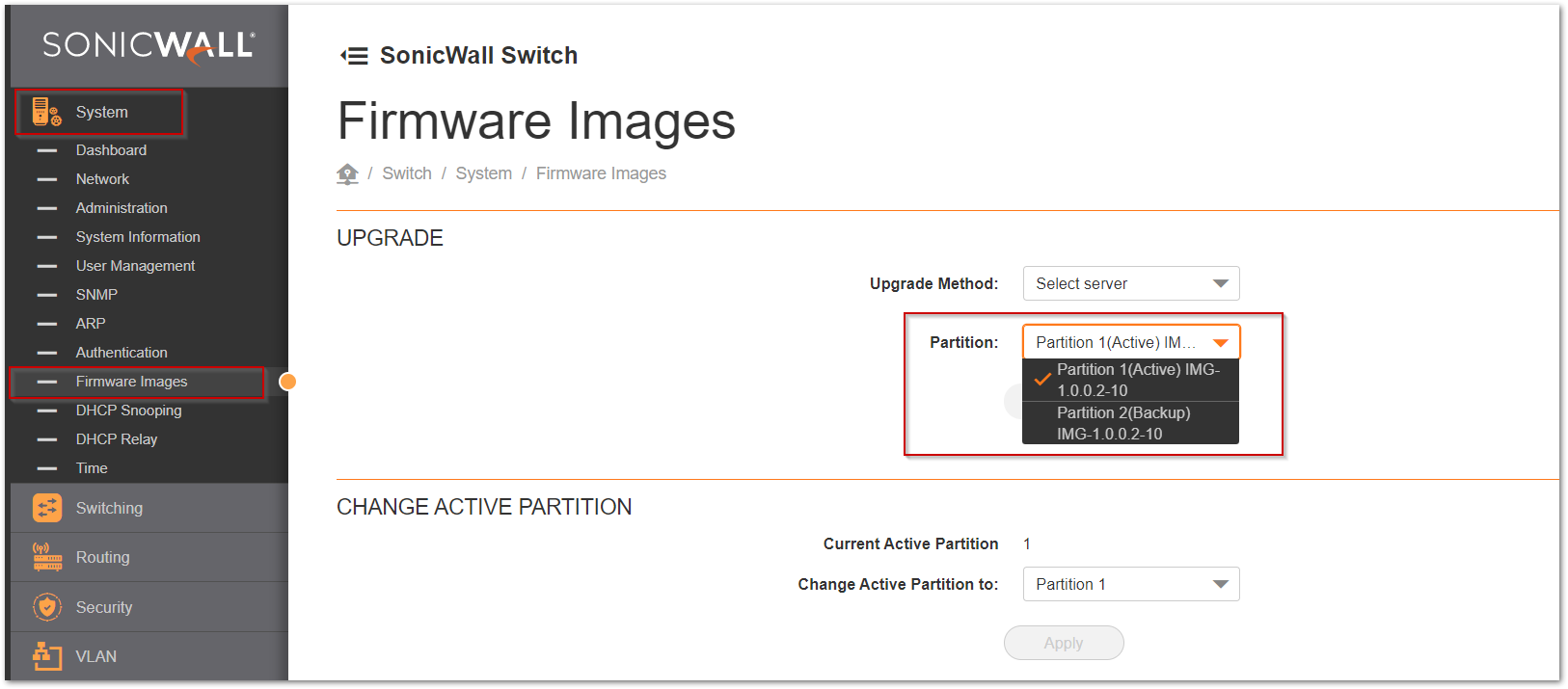Click the home breadcrumb icon
Screen dimensions: 1568x689
tap(347, 173)
